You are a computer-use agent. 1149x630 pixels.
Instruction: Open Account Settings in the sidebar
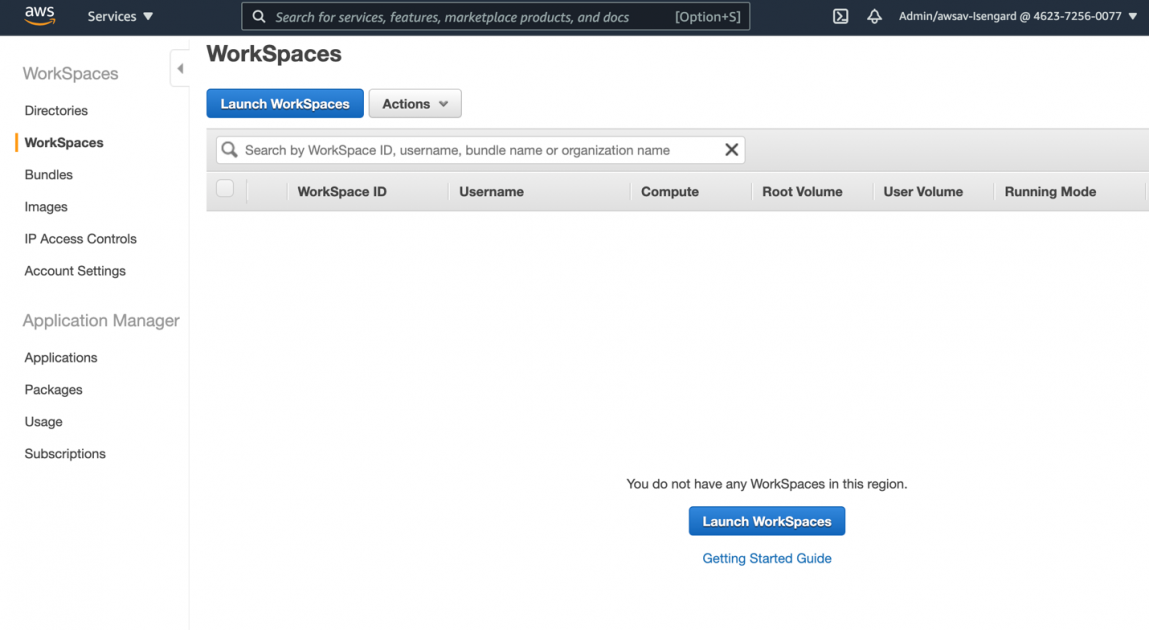tap(75, 271)
